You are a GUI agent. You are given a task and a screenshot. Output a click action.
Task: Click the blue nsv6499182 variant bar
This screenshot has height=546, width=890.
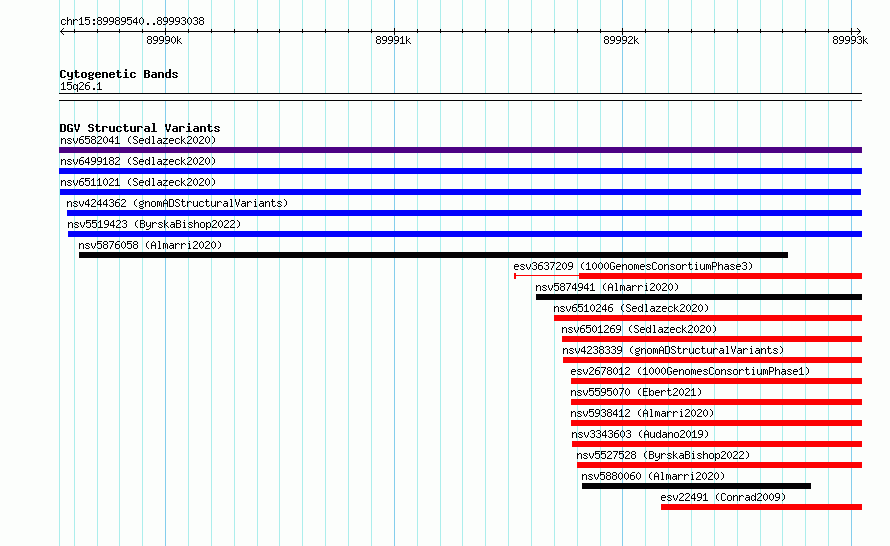click(x=460, y=171)
